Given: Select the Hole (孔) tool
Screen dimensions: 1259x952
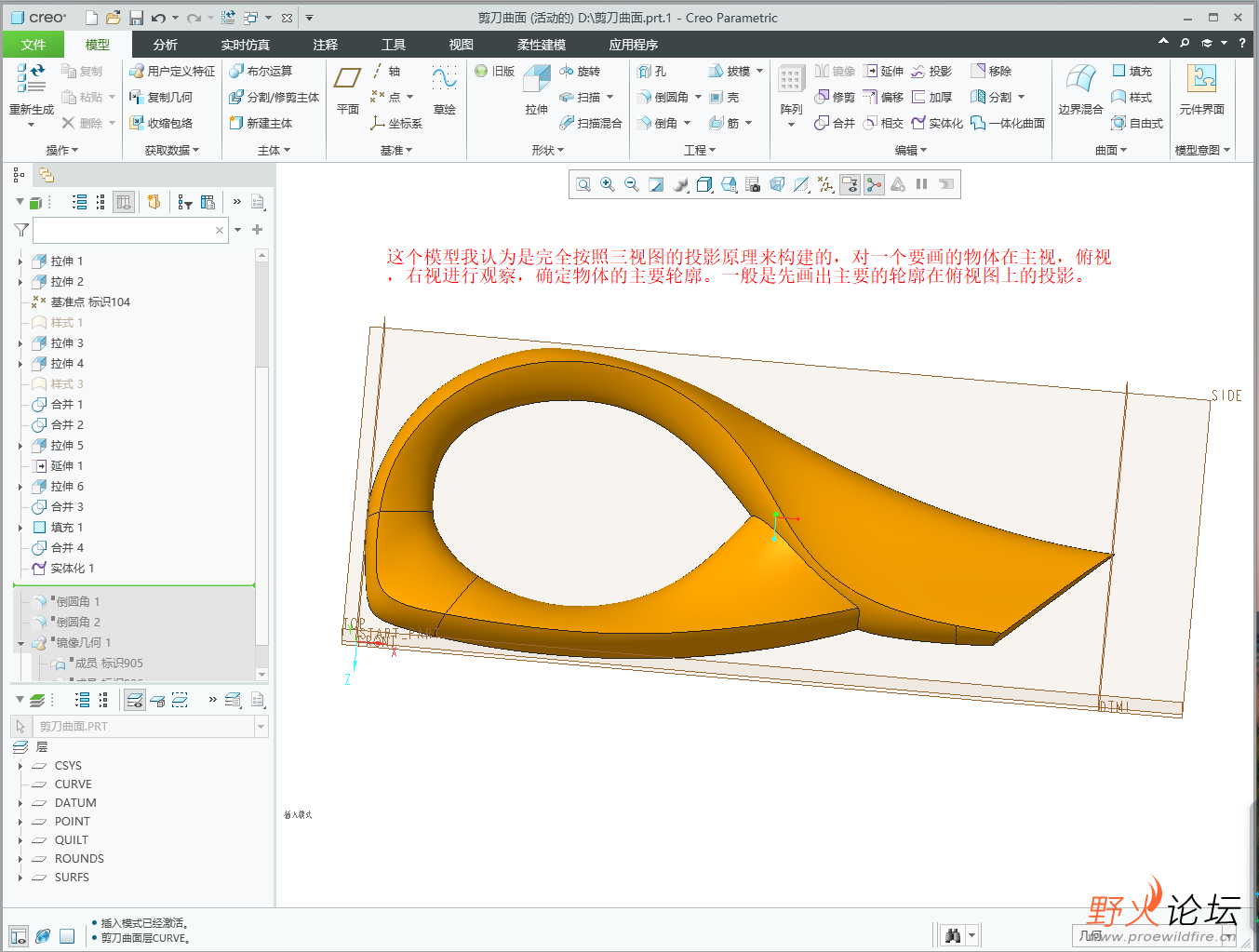Looking at the screenshot, I should (651, 71).
